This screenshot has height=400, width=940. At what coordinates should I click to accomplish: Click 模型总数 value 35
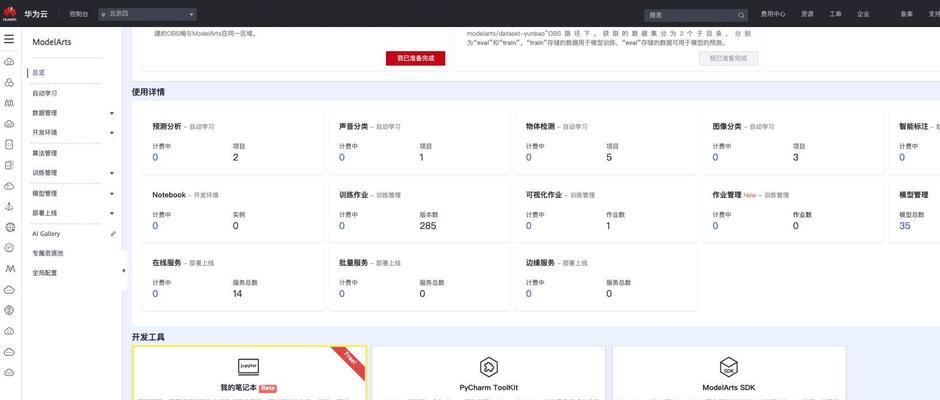(905, 226)
